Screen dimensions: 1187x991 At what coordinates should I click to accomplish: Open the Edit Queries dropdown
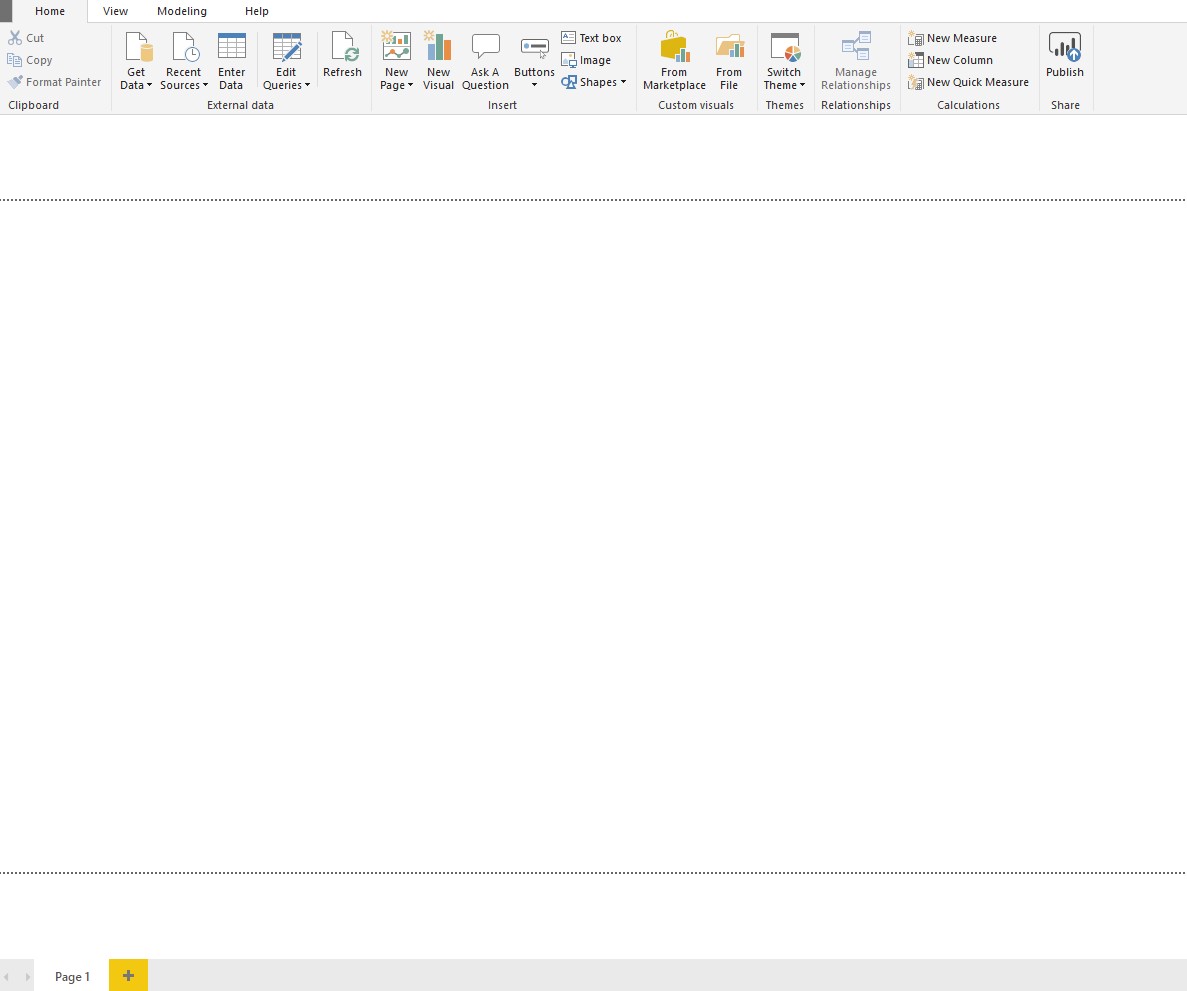coord(286,61)
